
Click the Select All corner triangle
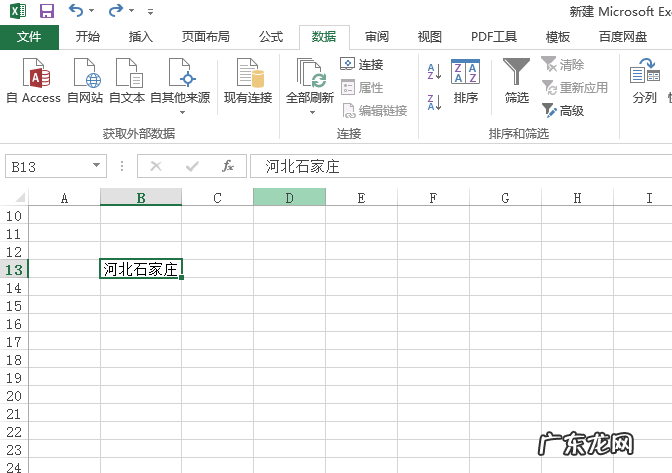[20, 197]
